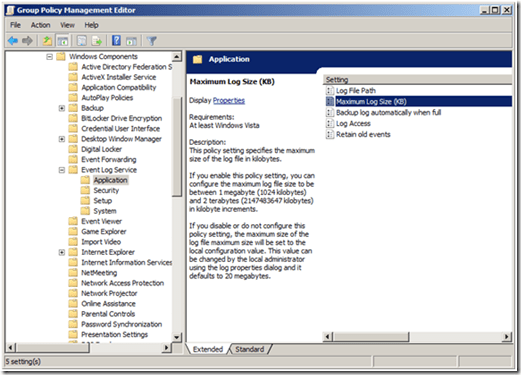521x375 pixels.
Task: Open the Properties link
Action: point(229,100)
